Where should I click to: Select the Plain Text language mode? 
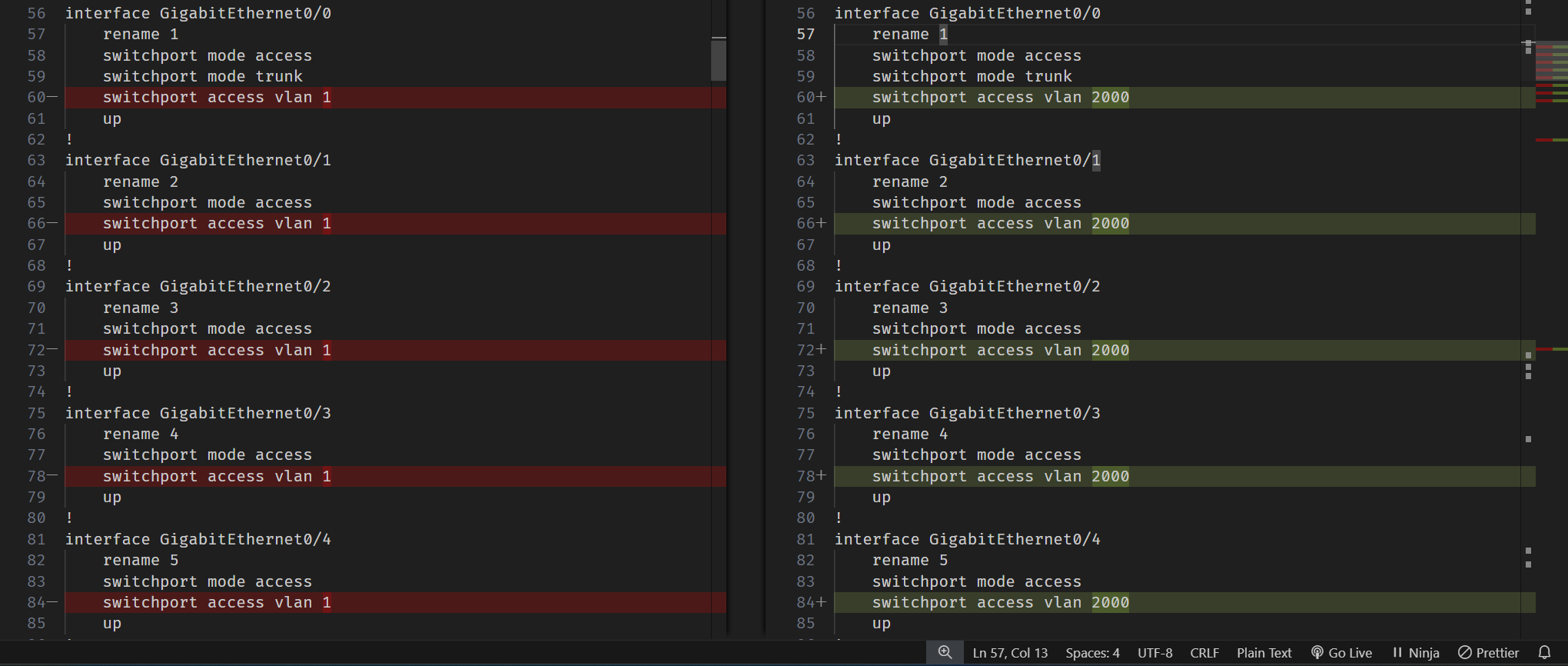[x=1264, y=653]
